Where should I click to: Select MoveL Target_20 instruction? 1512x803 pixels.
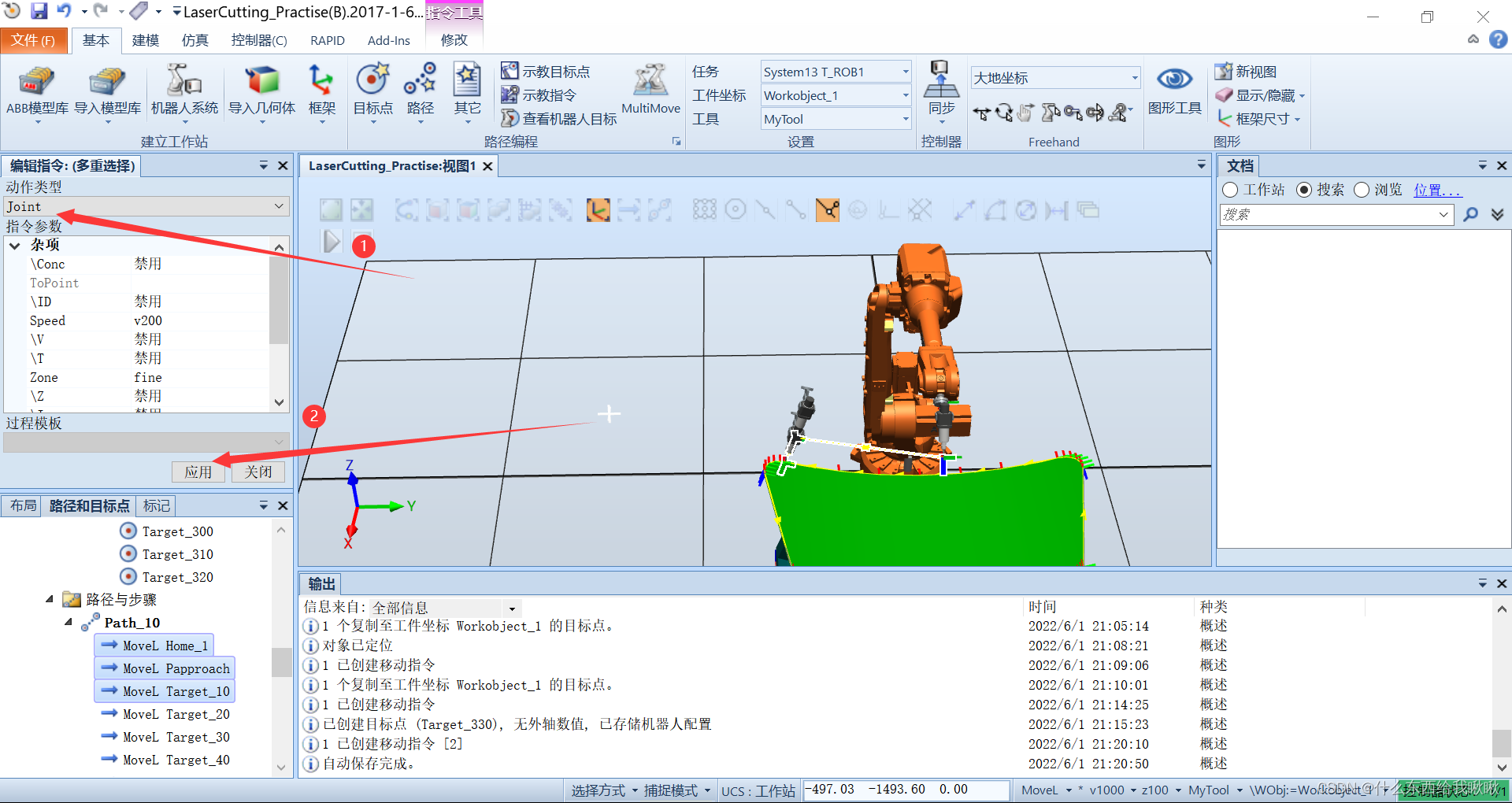tap(166, 714)
